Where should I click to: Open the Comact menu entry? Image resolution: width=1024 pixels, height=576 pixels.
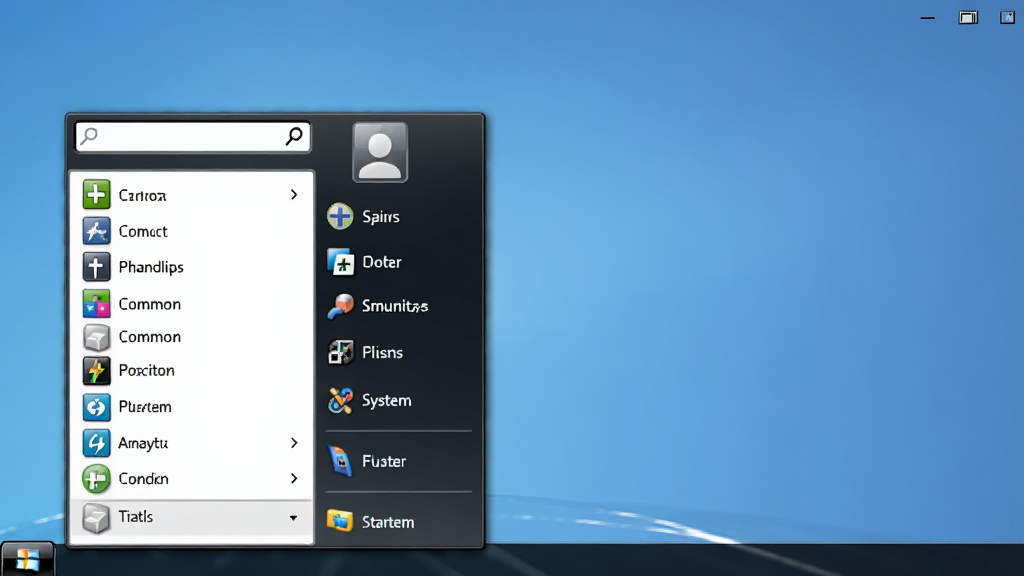191,231
